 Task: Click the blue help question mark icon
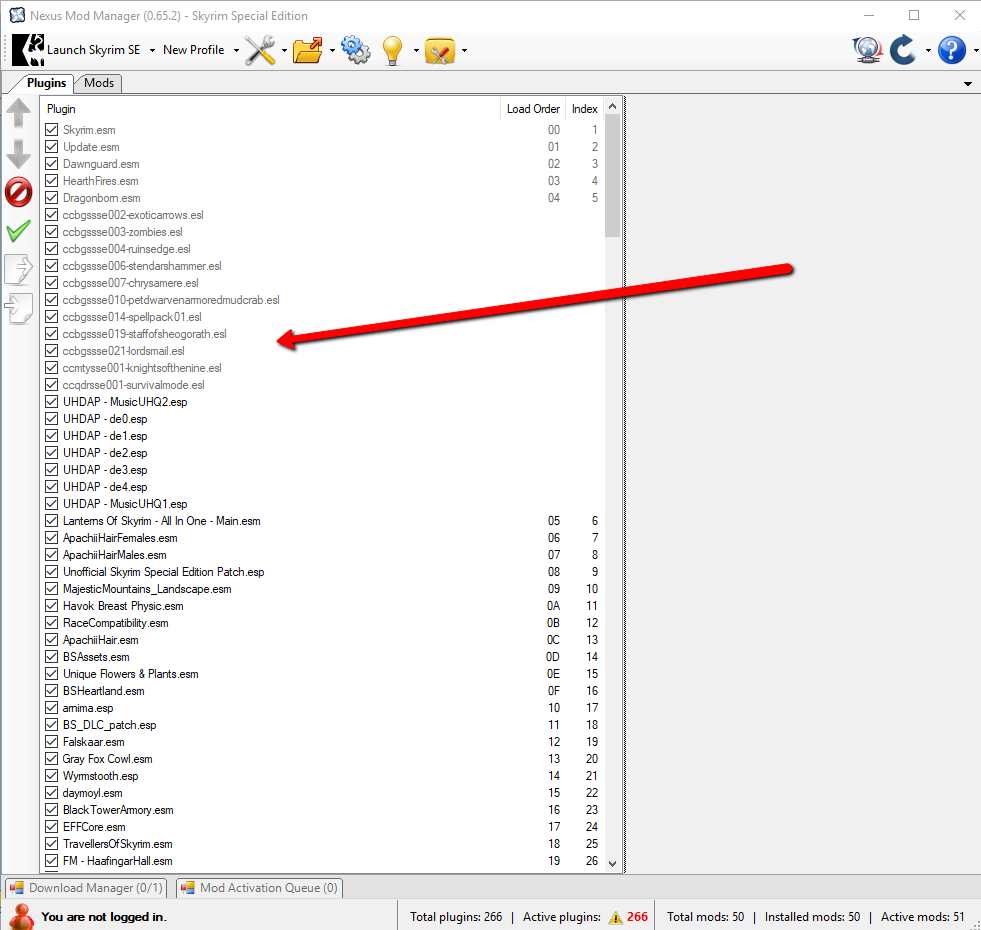(952, 50)
